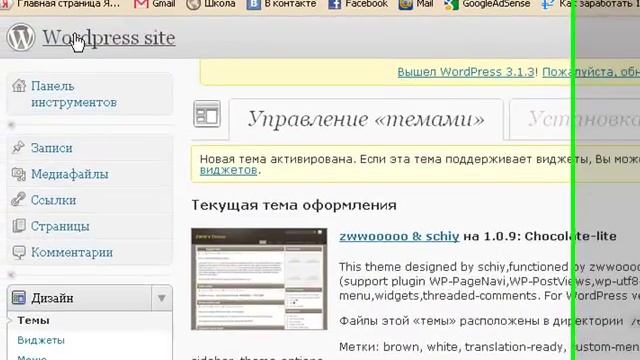Click the GoogleAdSense favicon icon
640x360 pixels.
[x=451, y=4]
